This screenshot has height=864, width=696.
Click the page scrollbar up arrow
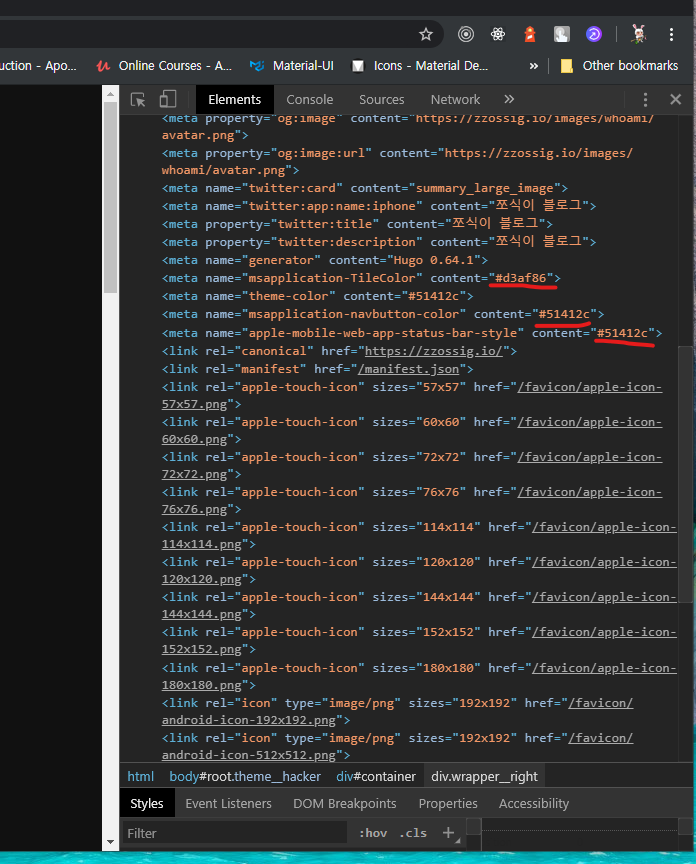[110, 94]
